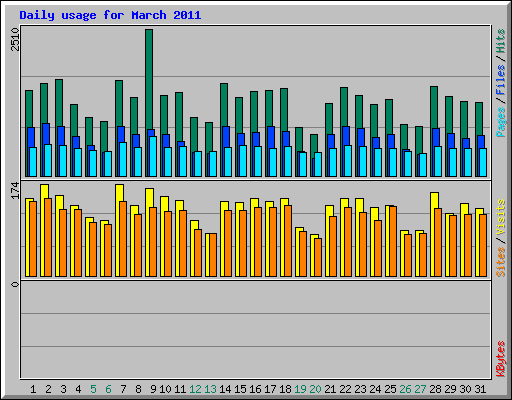Click the day 7 label on the x-axis
Screen dimensions: 512x400
(123, 389)
